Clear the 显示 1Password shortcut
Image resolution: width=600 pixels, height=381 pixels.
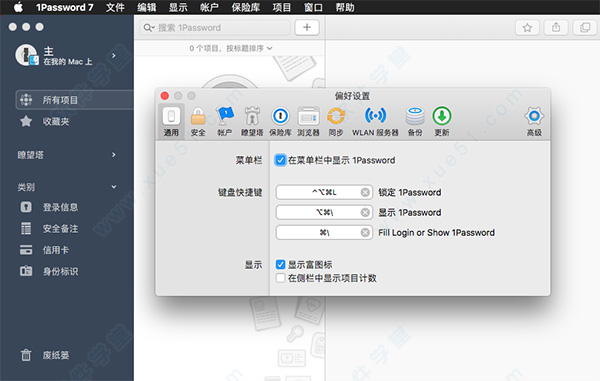click(365, 212)
